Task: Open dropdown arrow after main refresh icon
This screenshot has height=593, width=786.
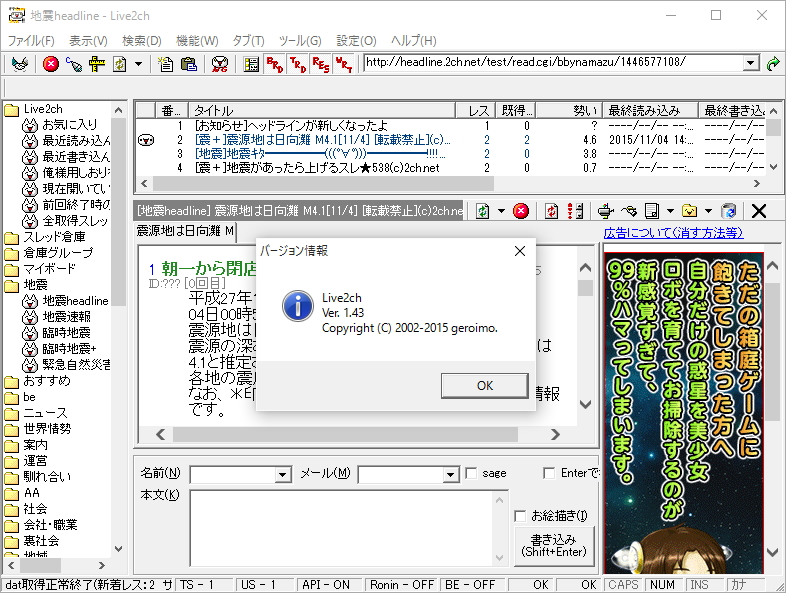Action: pyautogui.click(x=138, y=64)
